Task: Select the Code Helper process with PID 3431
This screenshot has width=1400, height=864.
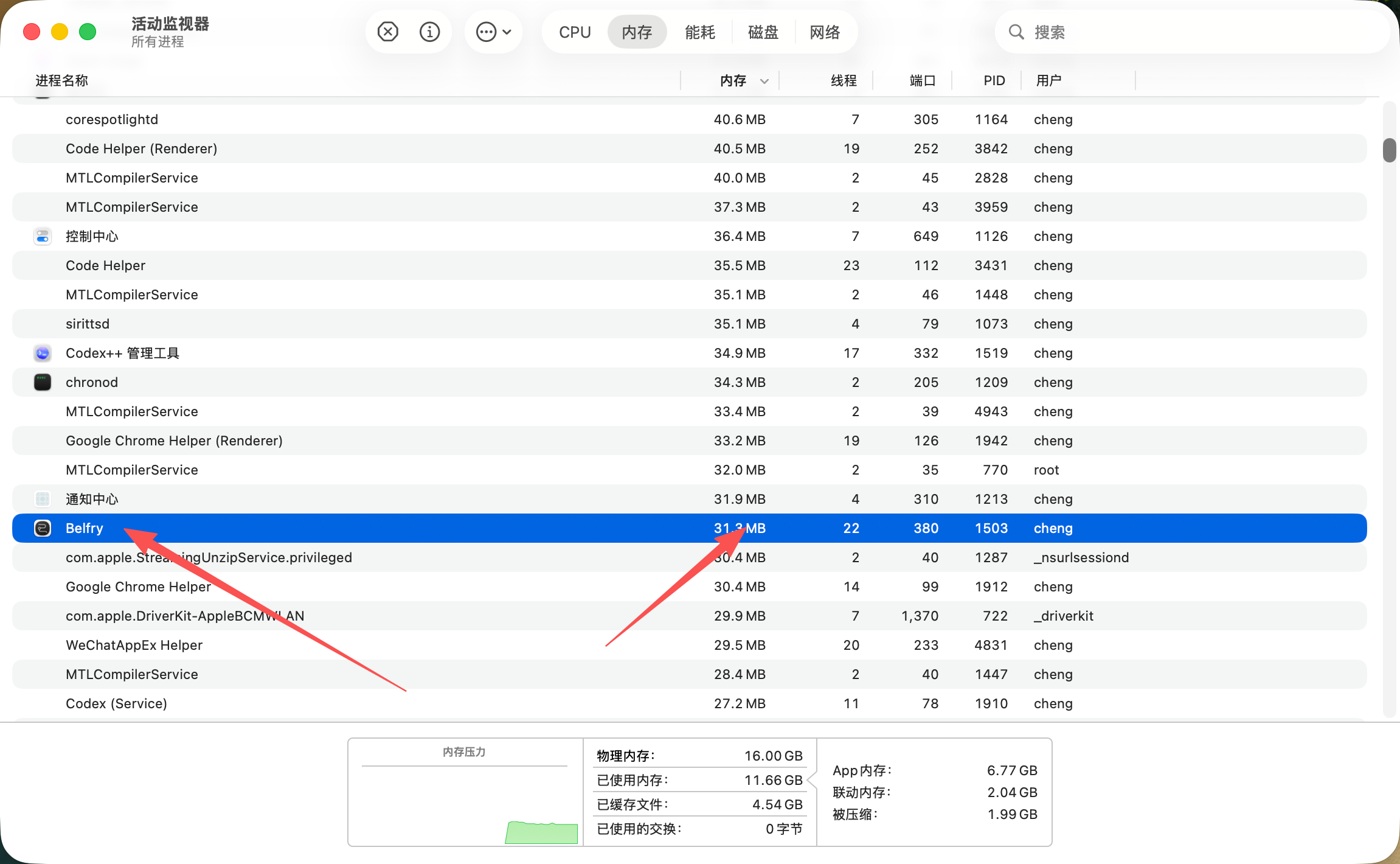Action: [690, 265]
